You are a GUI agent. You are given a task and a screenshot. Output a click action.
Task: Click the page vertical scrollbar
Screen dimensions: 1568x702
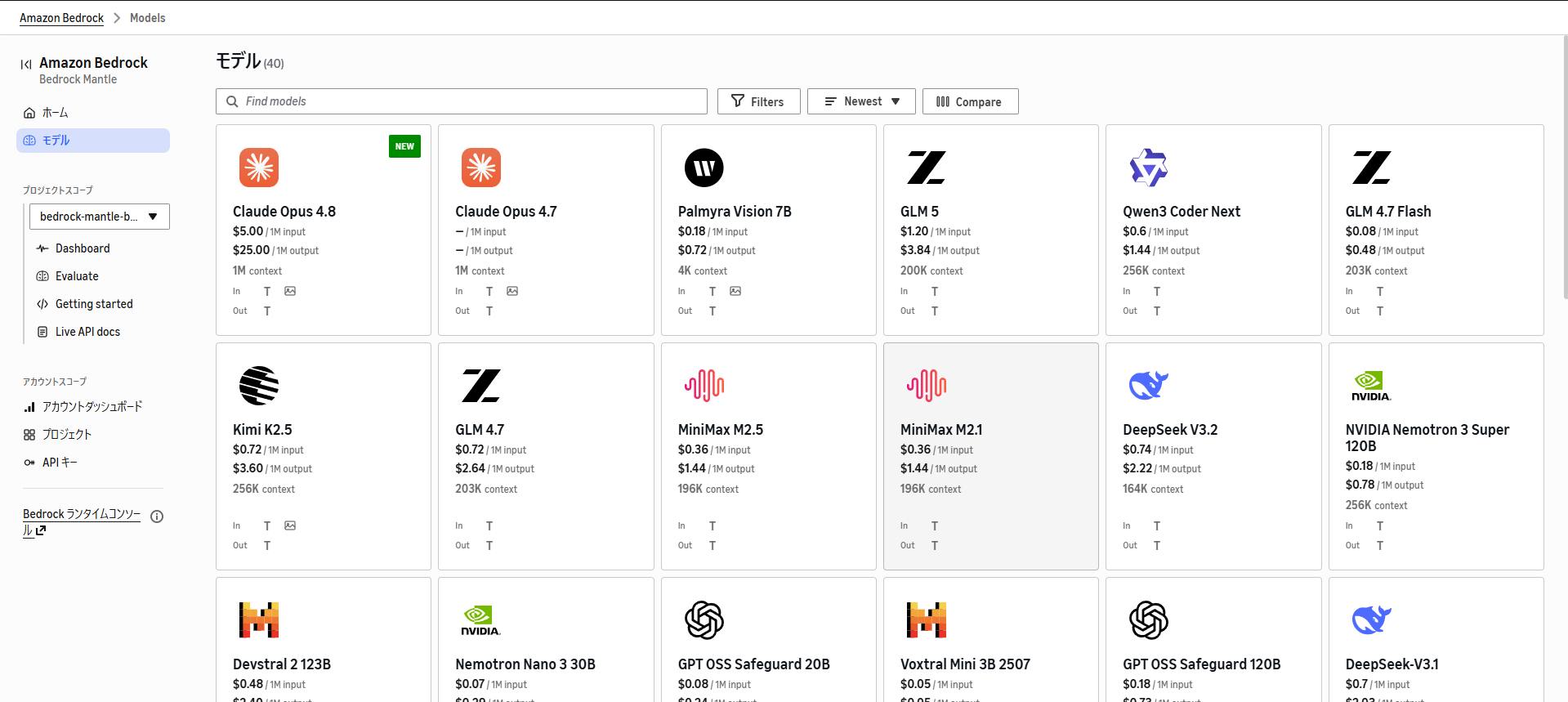click(1564, 168)
